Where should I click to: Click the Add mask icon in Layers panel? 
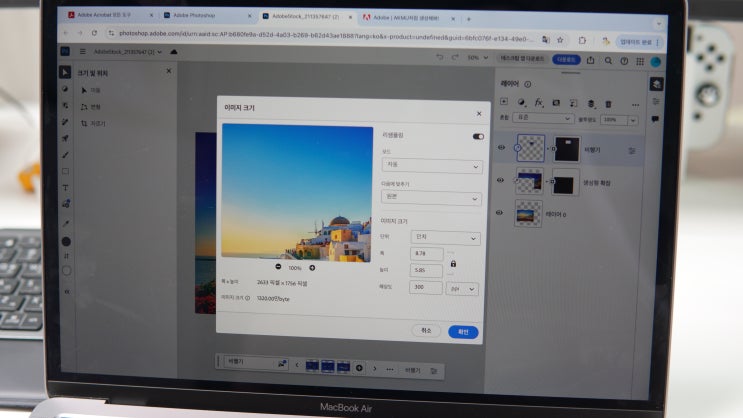pyautogui.click(x=556, y=103)
